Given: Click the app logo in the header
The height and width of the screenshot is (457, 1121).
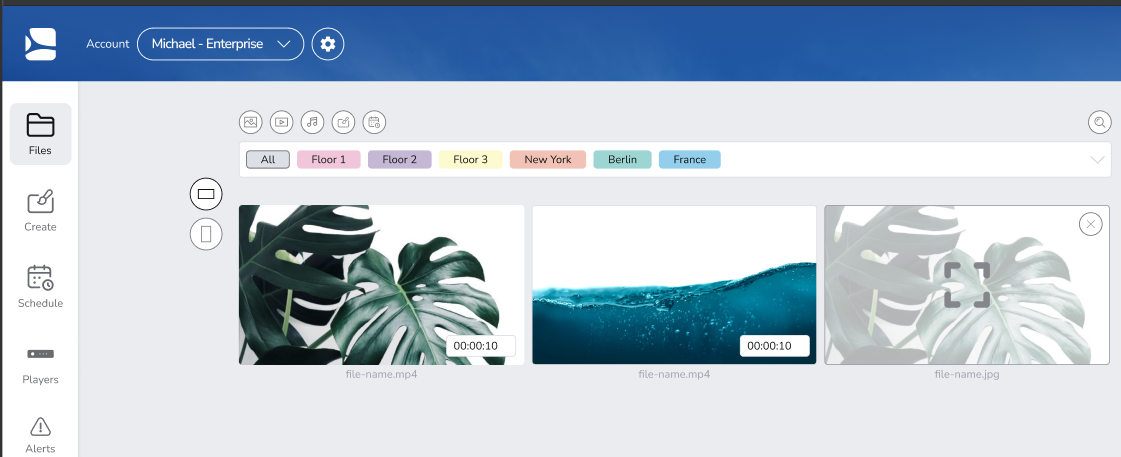Looking at the screenshot, I should (41, 44).
